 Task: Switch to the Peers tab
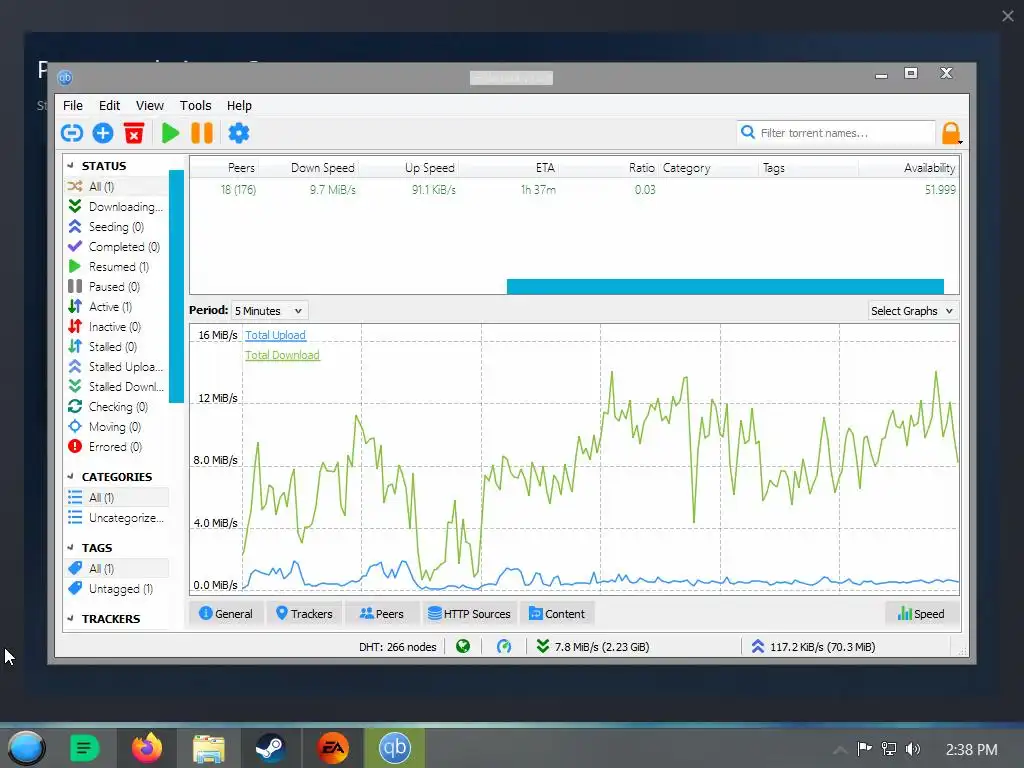[x=382, y=613]
